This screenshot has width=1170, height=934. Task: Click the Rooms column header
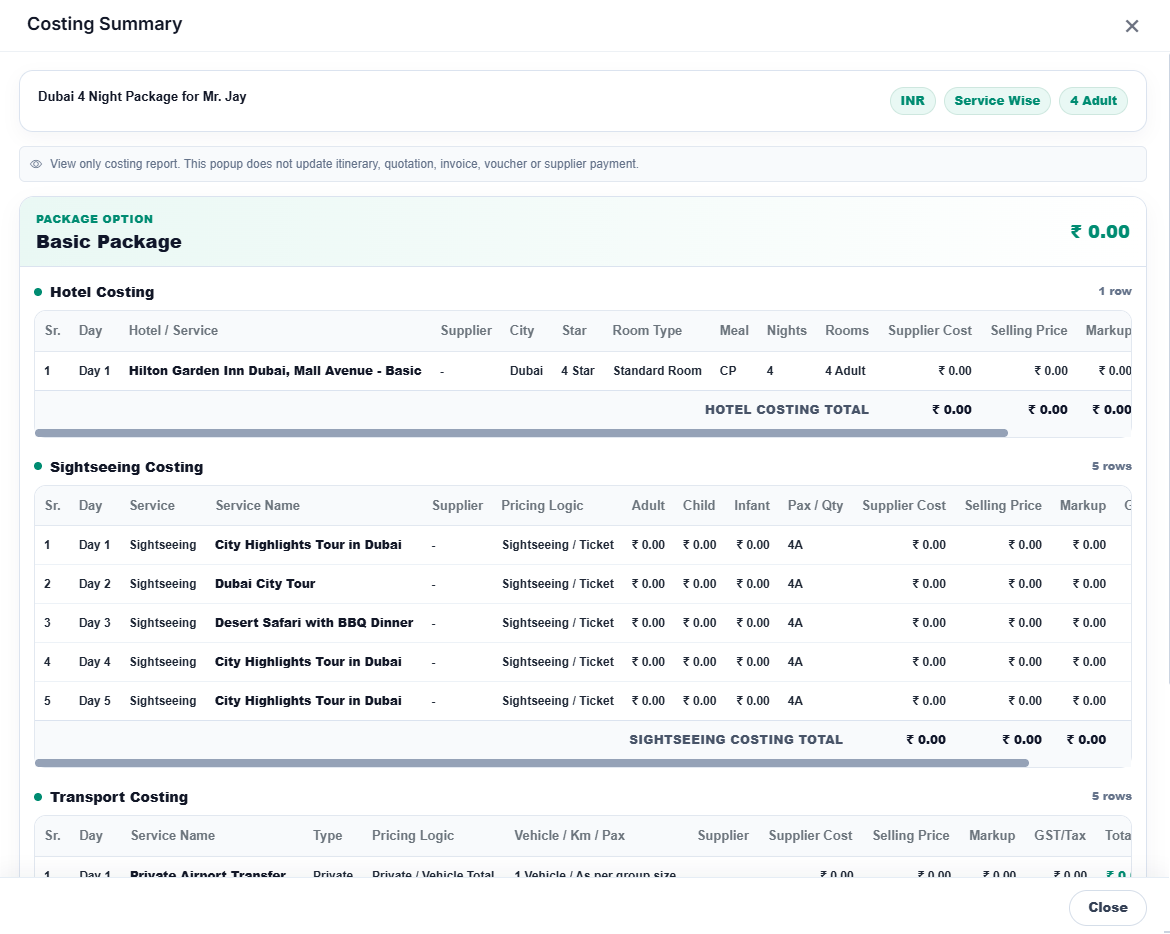coord(846,330)
